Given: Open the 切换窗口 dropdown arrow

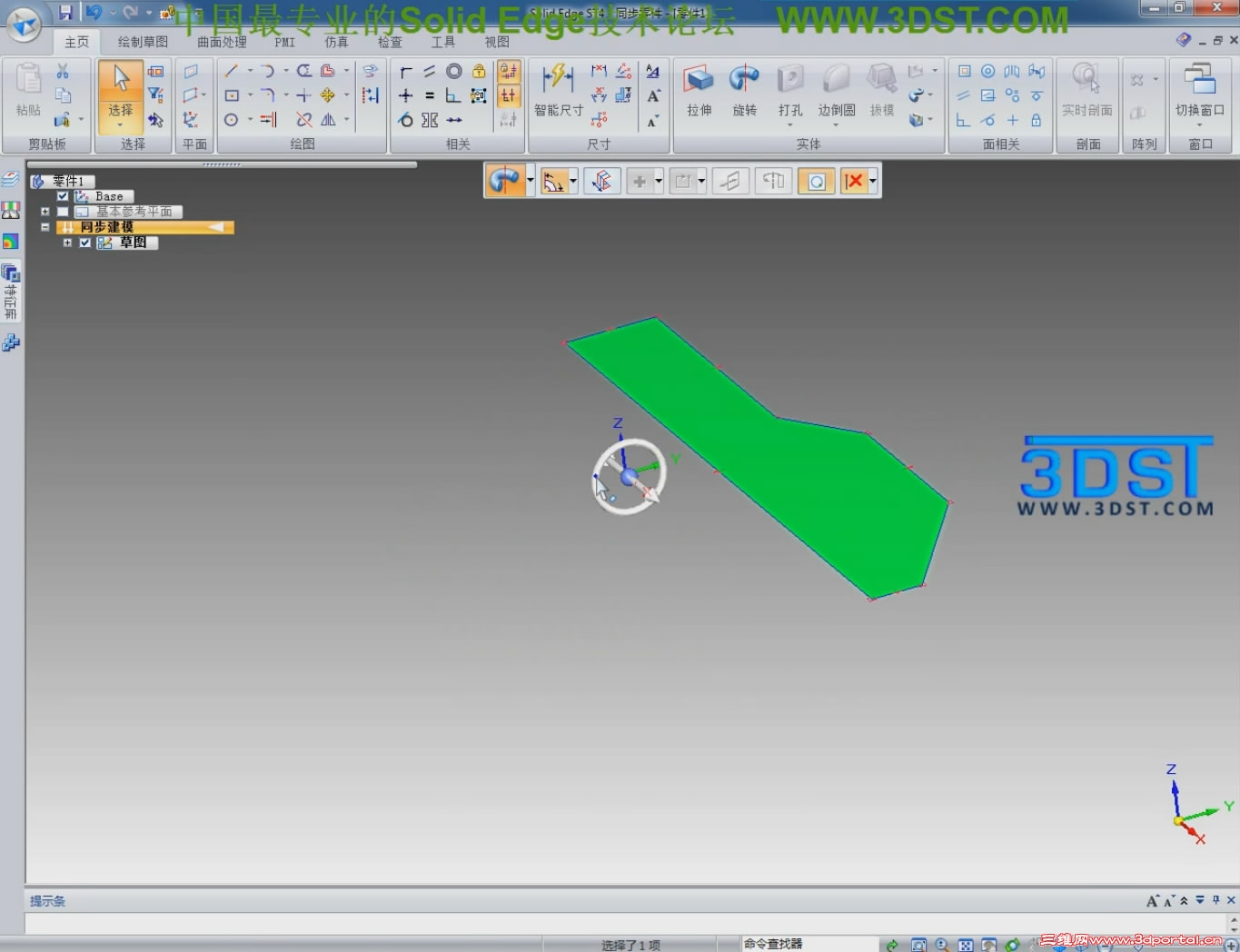Looking at the screenshot, I should 1200,124.
